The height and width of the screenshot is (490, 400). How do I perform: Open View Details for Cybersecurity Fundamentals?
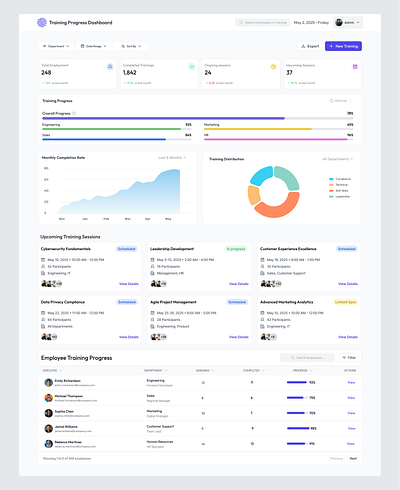pyautogui.click(x=129, y=284)
